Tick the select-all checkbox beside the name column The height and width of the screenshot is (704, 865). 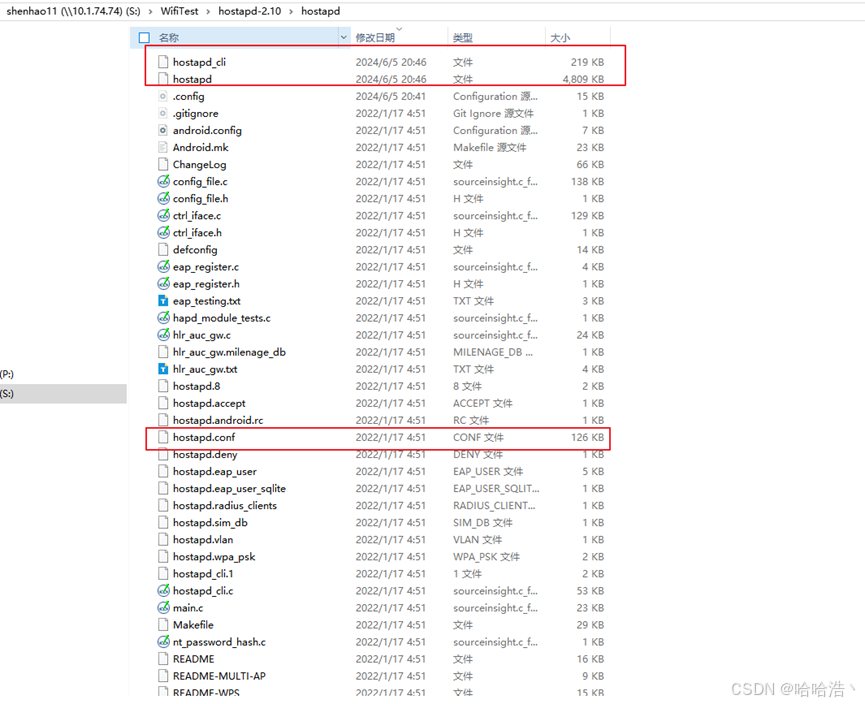coord(145,38)
